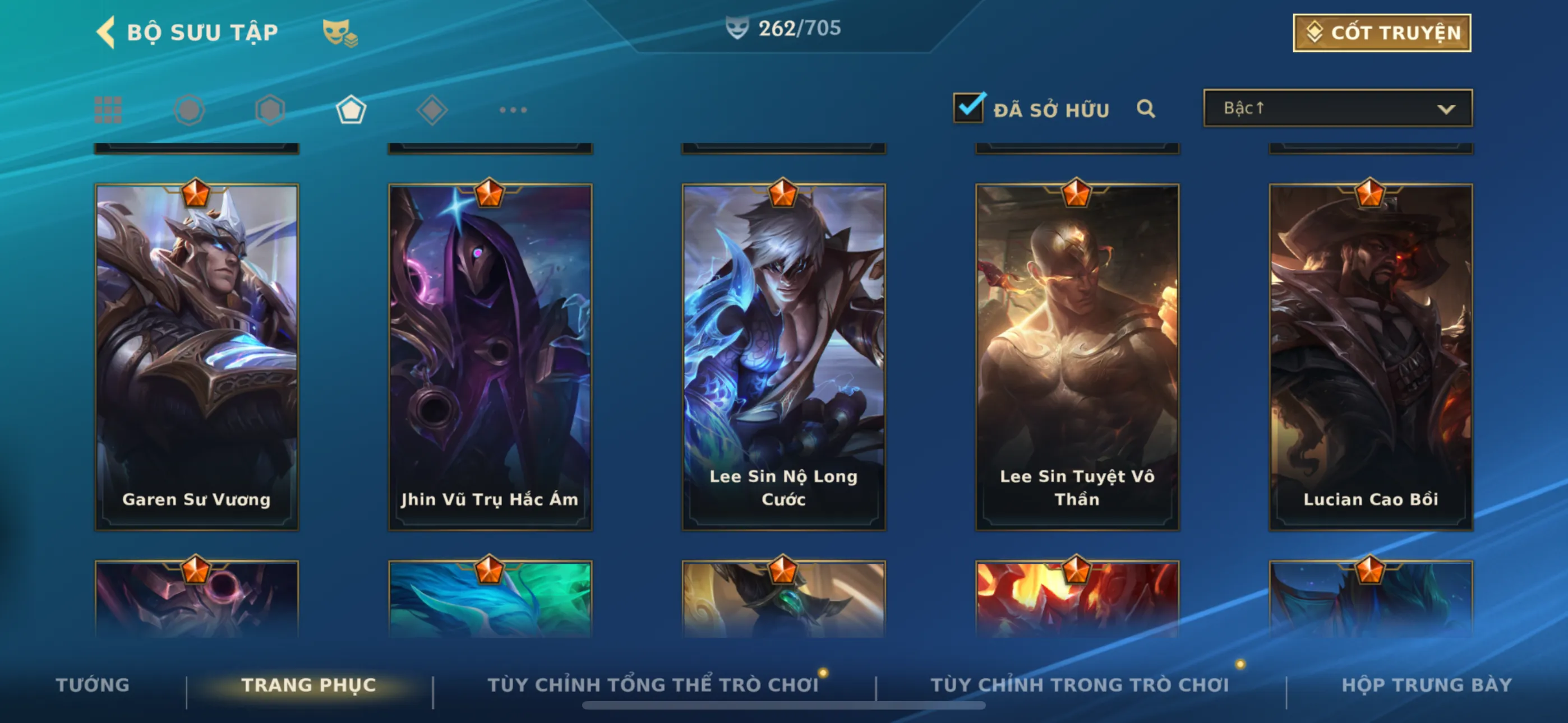
Task: Open the golden theater masks icon
Action: [339, 33]
